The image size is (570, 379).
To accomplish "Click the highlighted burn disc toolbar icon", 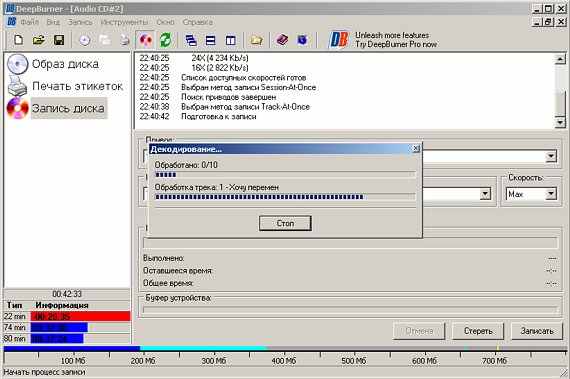I will click(146, 40).
